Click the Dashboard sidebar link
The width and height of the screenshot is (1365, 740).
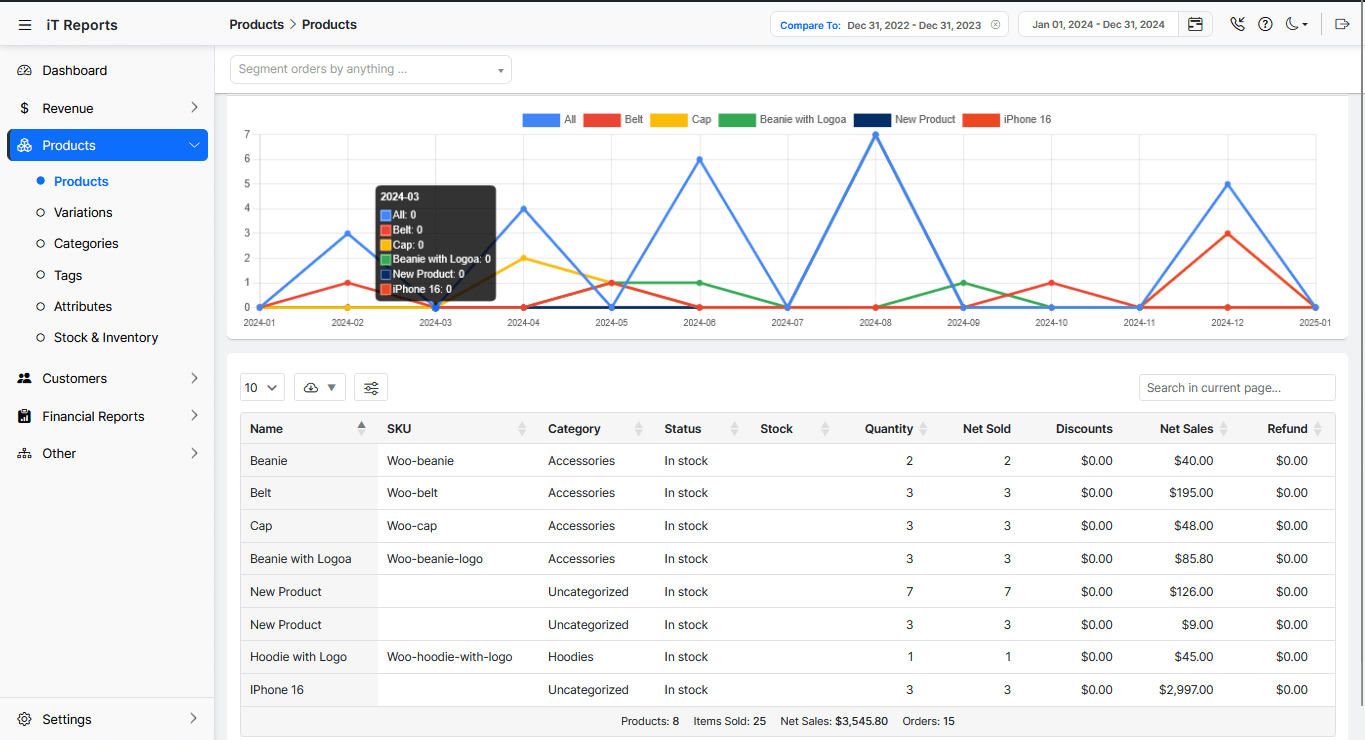(74, 71)
